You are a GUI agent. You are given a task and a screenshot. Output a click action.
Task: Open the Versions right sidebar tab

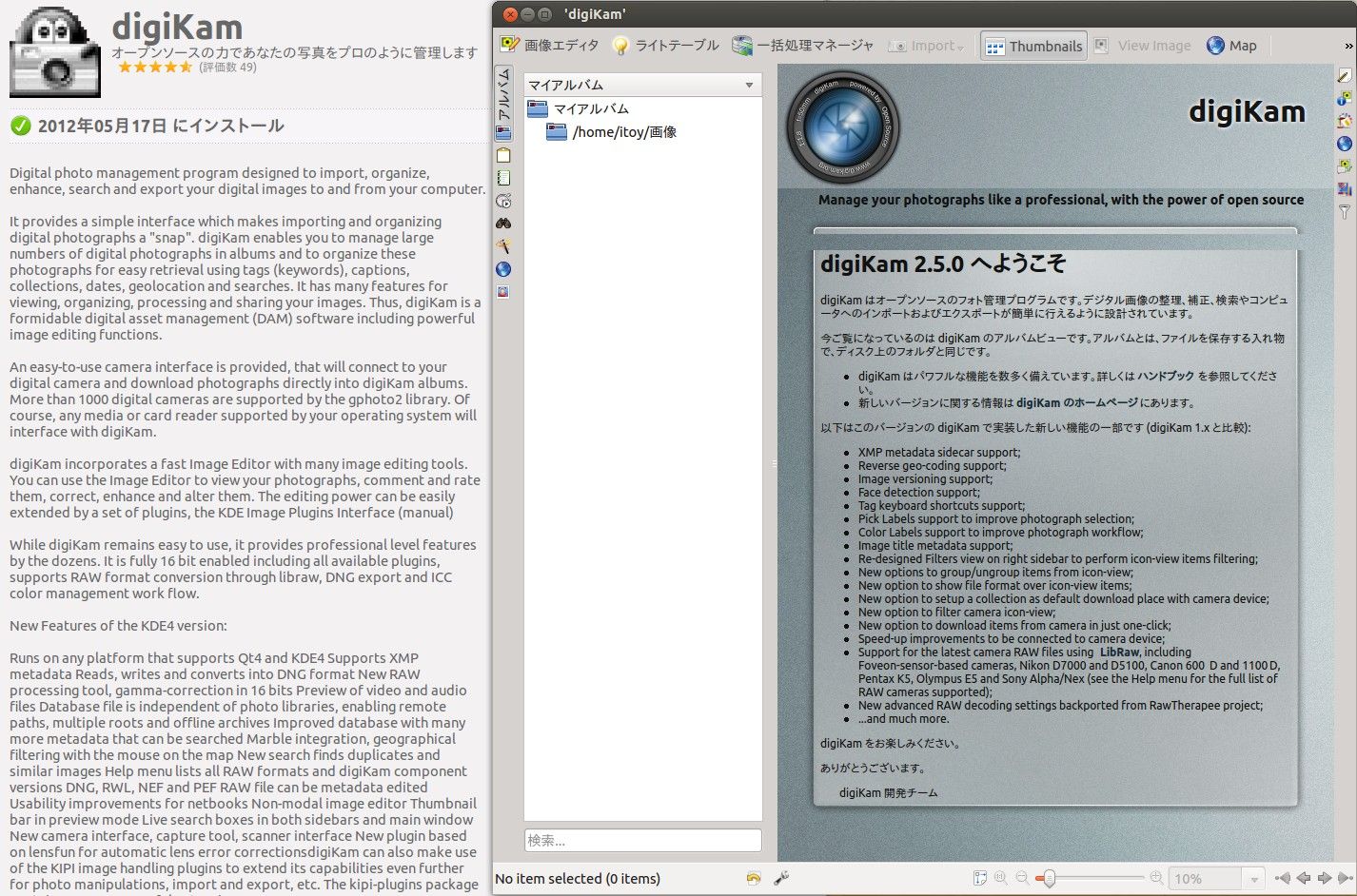(x=1344, y=167)
